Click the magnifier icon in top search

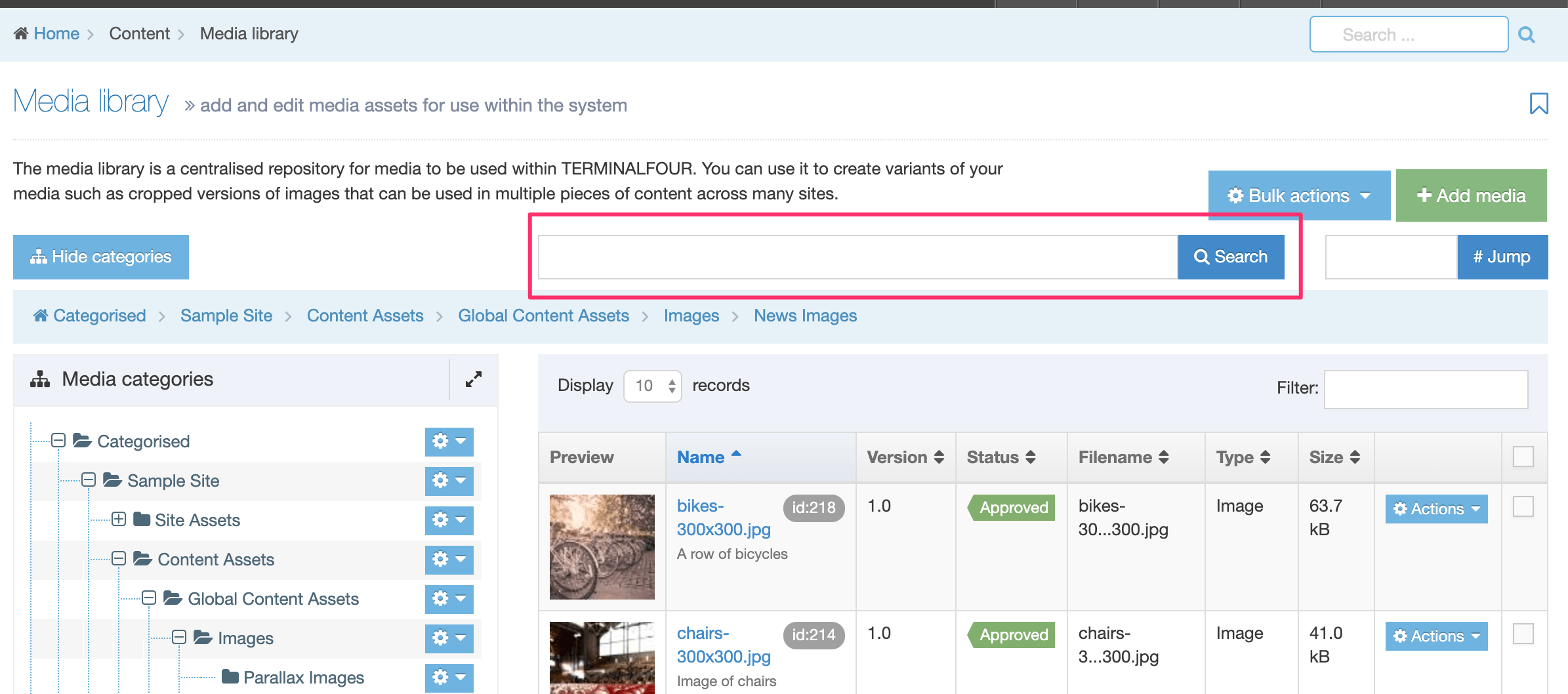1527,35
